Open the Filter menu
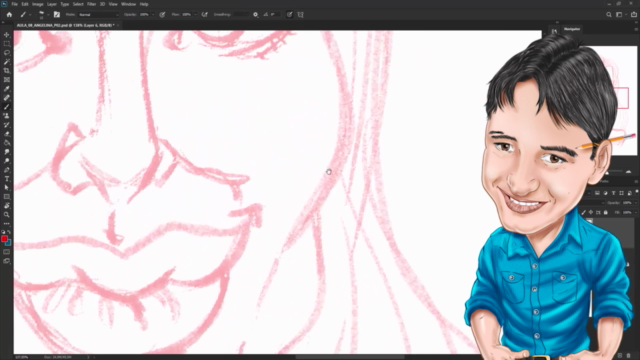This screenshot has width=640, height=360. point(91,4)
